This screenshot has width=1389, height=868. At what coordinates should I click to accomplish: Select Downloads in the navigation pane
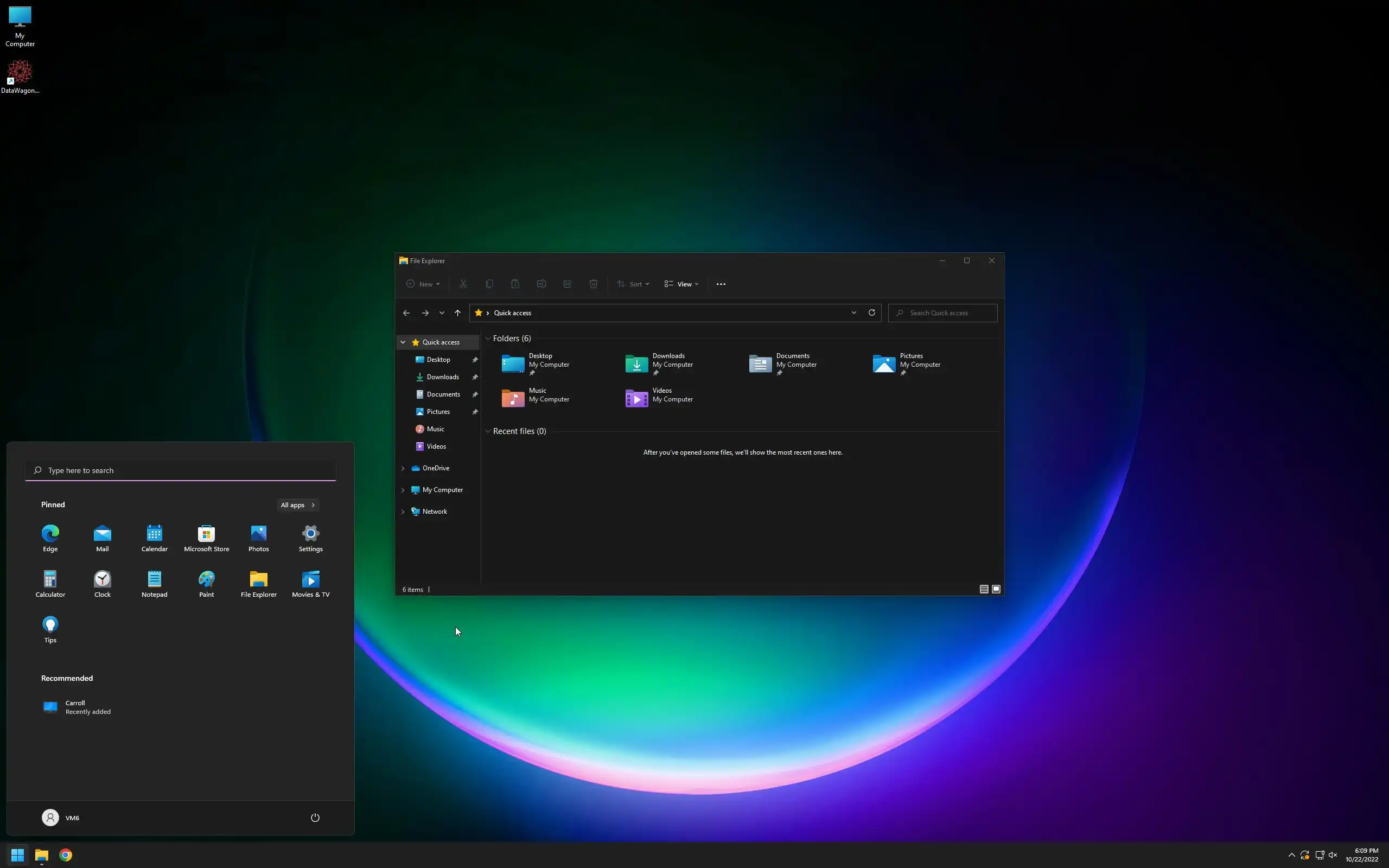point(443,376)
